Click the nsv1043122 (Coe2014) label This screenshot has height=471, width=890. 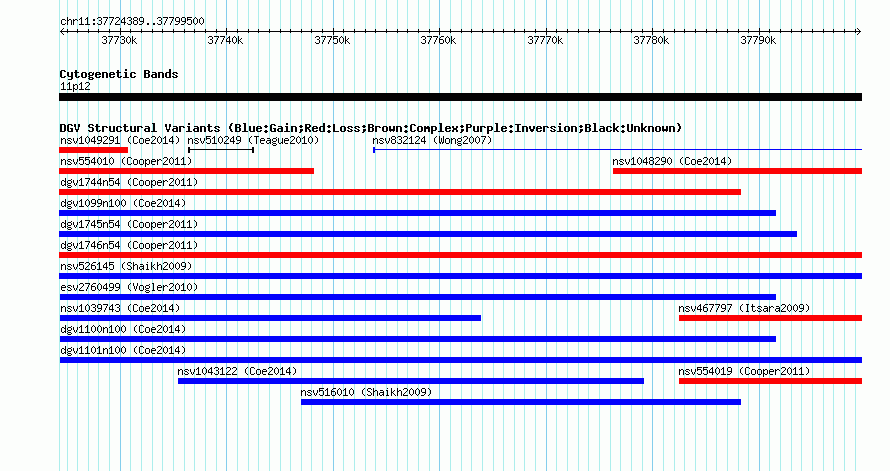click(237, 371)
